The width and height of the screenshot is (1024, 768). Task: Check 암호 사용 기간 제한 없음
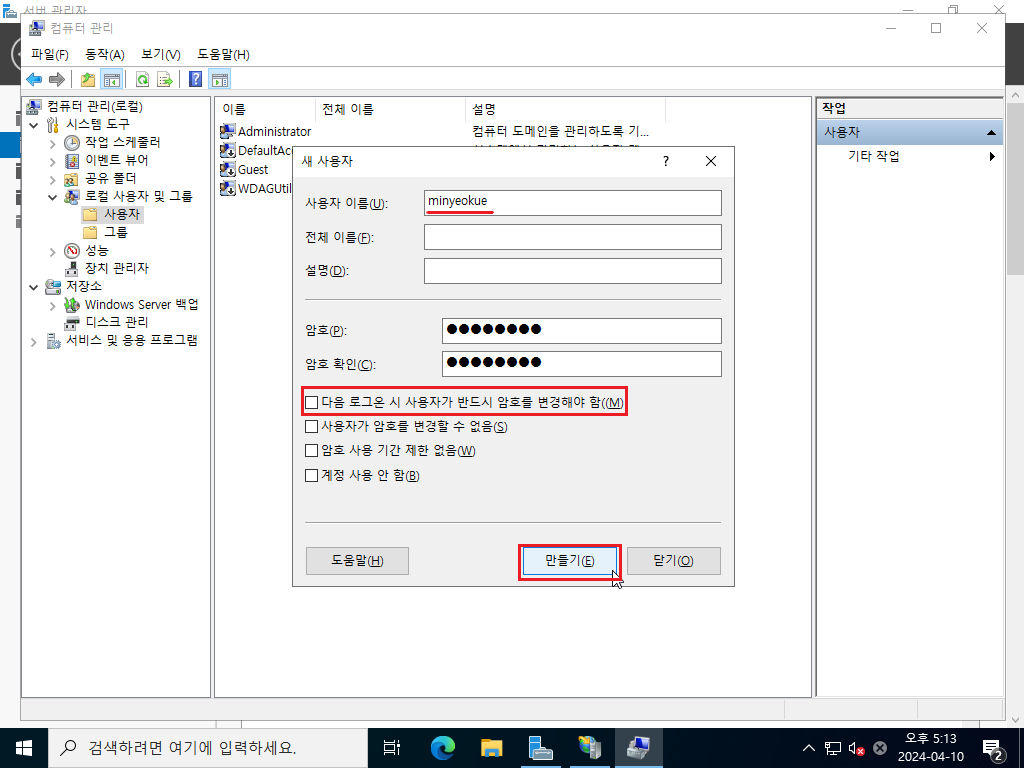click(x=312, y=451)
